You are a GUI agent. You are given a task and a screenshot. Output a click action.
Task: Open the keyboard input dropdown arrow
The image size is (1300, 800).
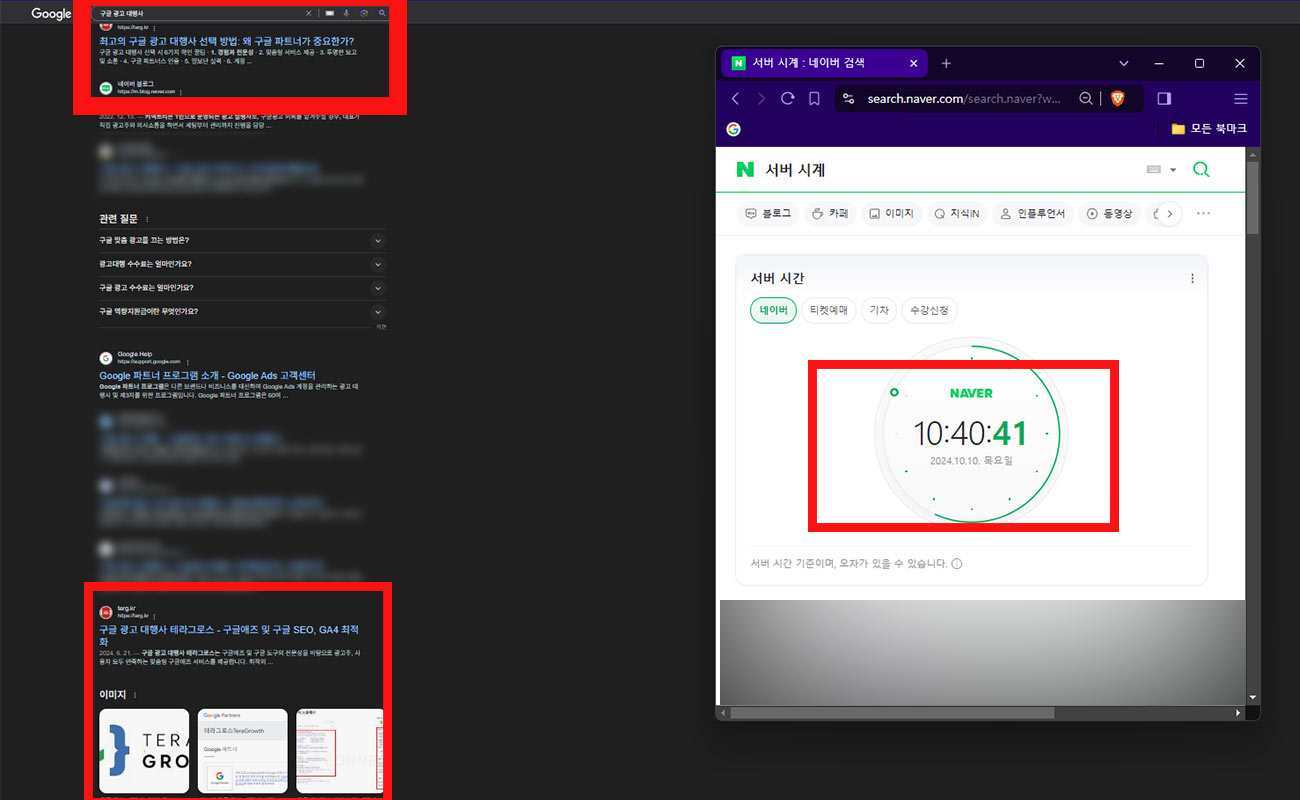tap(1172, 170)
